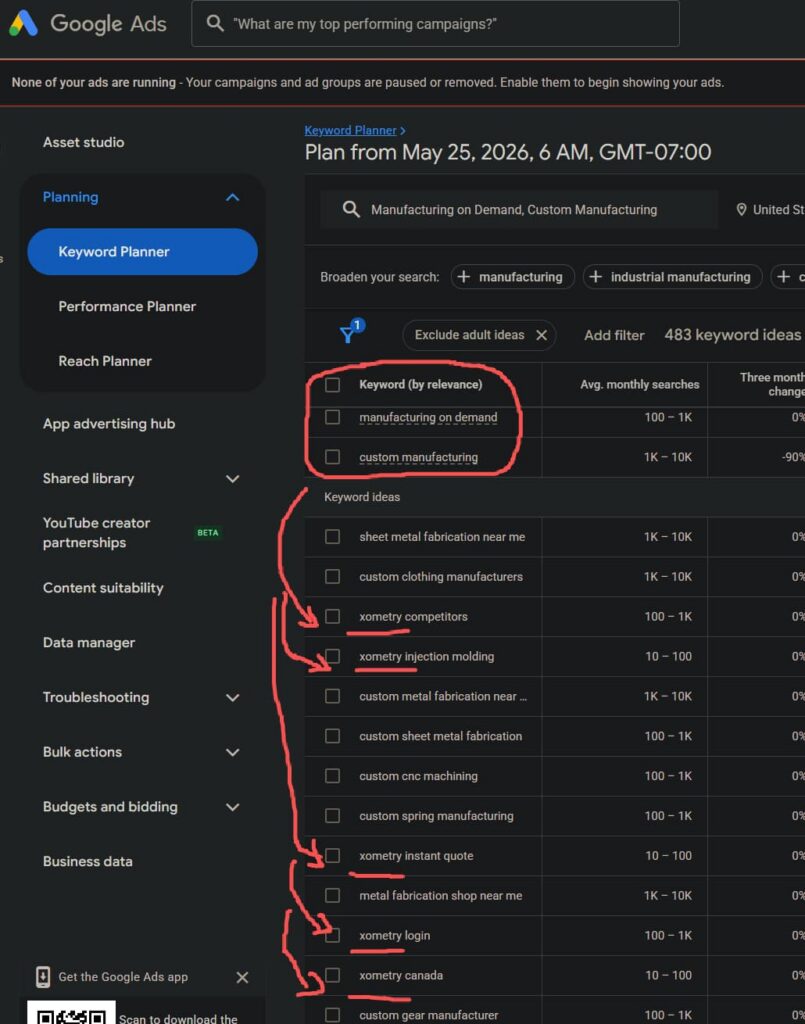
Task: Check the xometry injection molding row
Action: [x=332, y=656]
